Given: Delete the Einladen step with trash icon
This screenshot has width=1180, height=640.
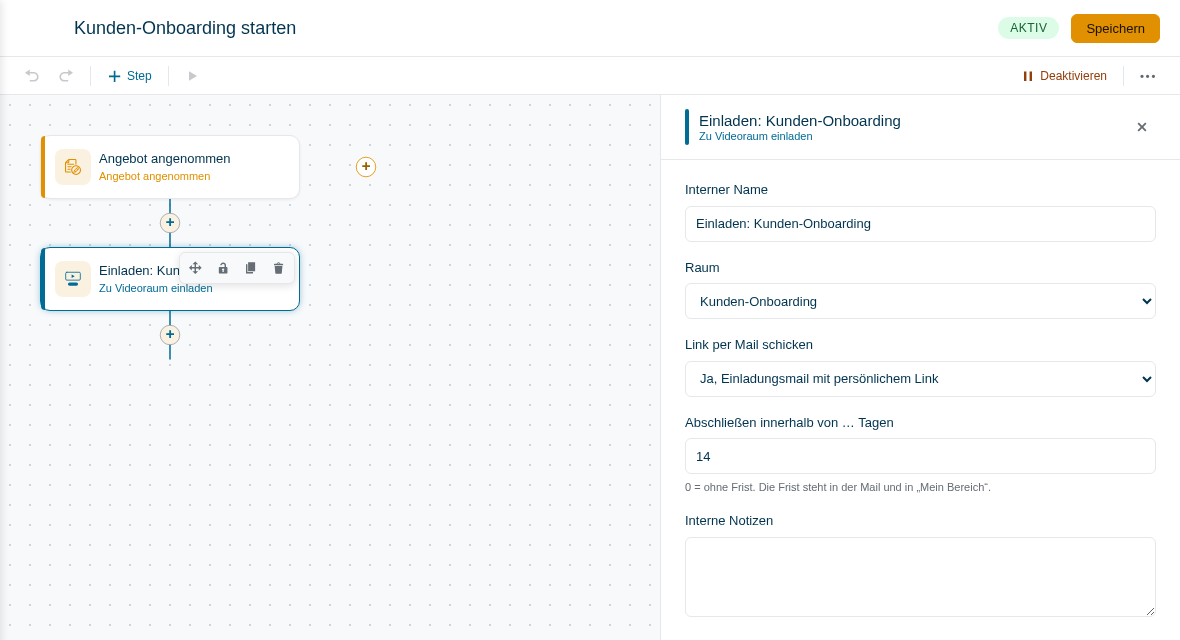Looking at the screenshot, I should [x=278, y=268].
